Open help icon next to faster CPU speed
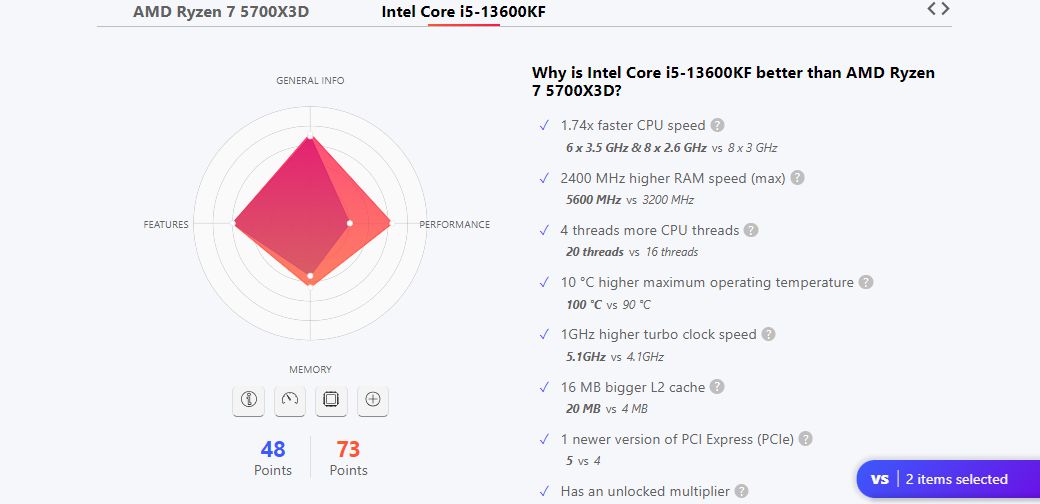The image size is (1040, 504). point(717,125)
